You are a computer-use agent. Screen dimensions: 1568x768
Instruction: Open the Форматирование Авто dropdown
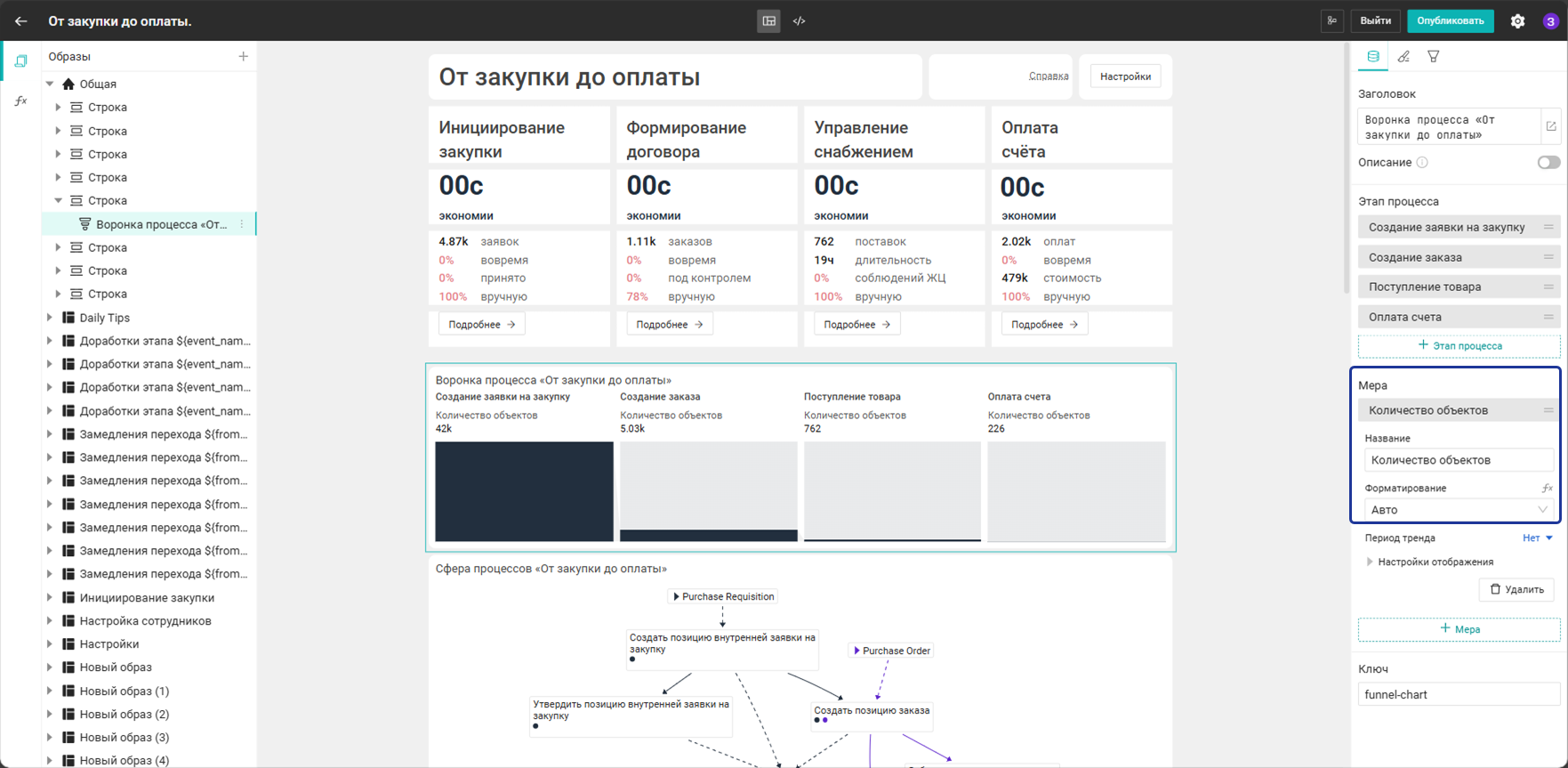(1459, 510)
